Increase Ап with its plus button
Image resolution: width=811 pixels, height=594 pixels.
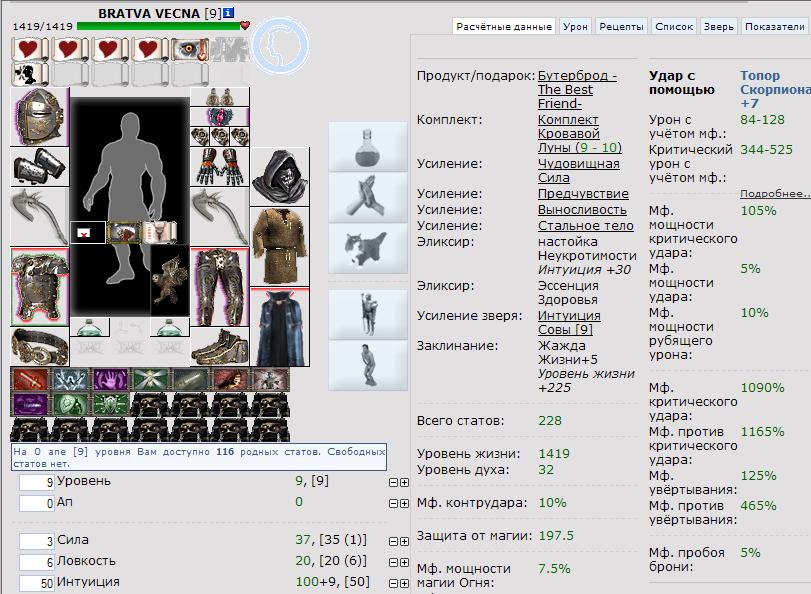click(x=404, y=503)
